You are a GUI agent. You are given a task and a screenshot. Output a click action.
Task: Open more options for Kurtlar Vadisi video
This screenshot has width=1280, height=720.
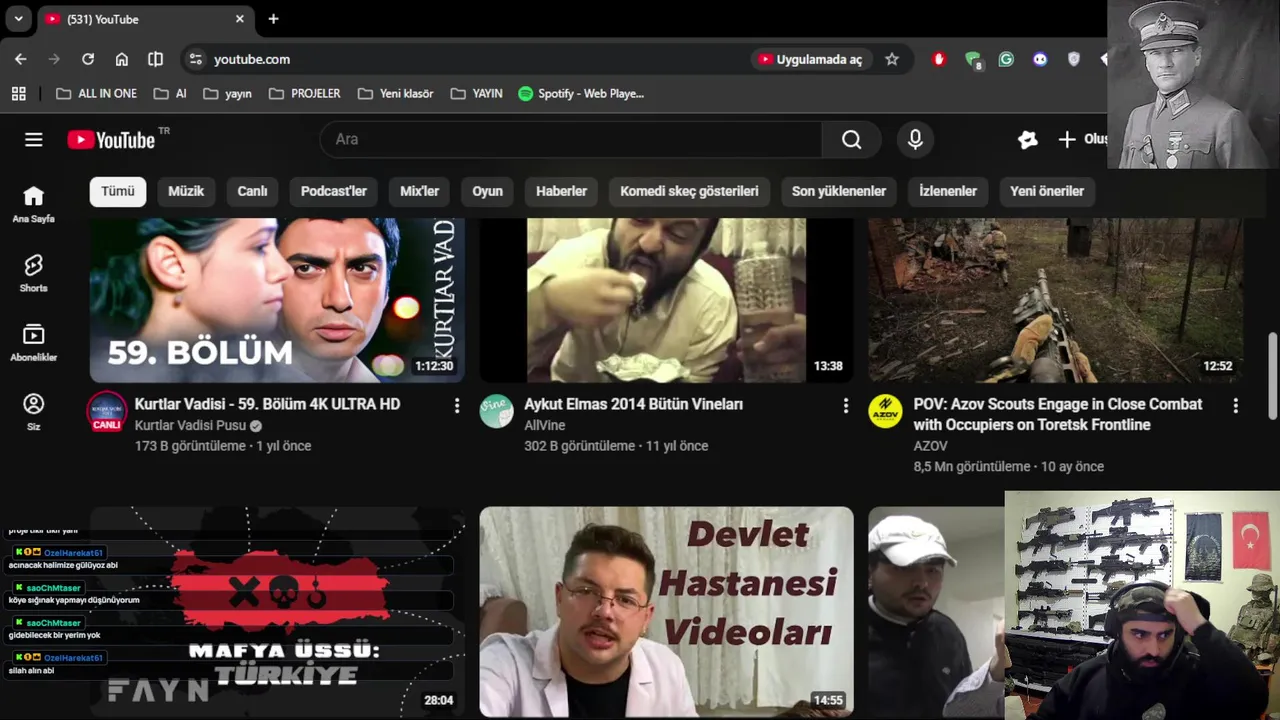click(457, 405)
